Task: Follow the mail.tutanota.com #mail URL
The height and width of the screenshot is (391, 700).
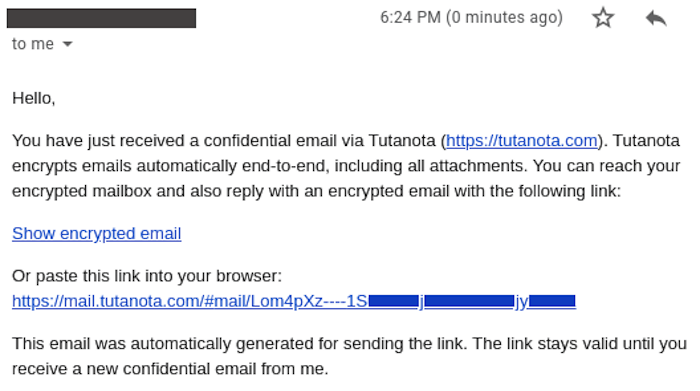Action: [x=294, y=301]
